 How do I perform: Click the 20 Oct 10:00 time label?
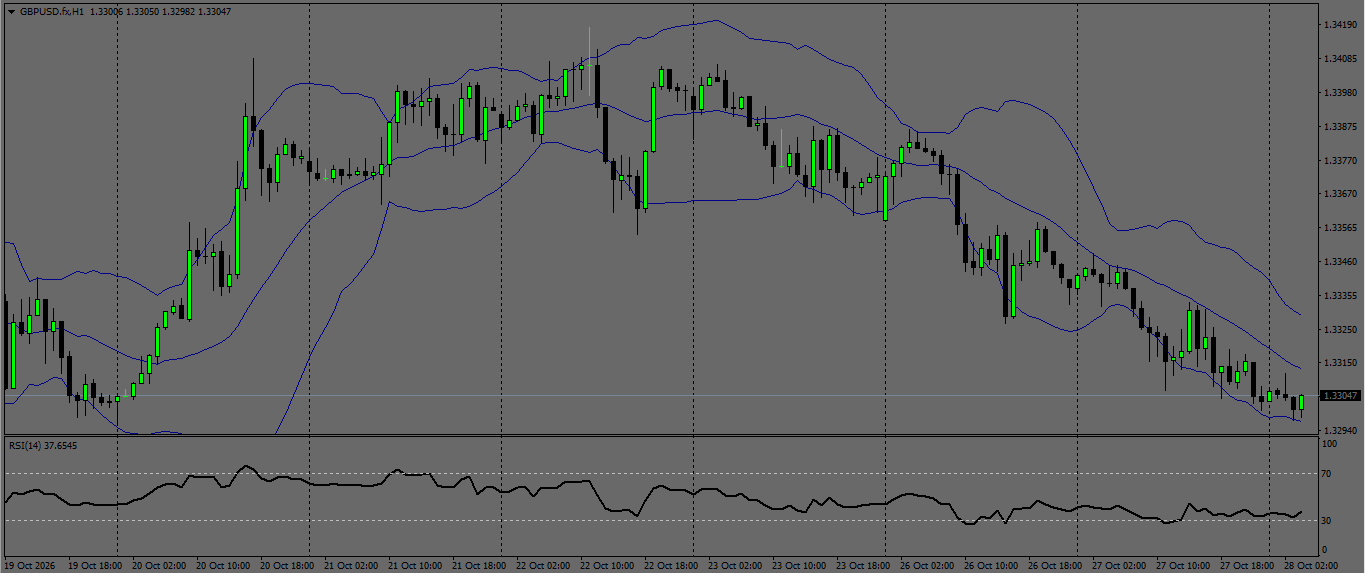tap(223, 565)
